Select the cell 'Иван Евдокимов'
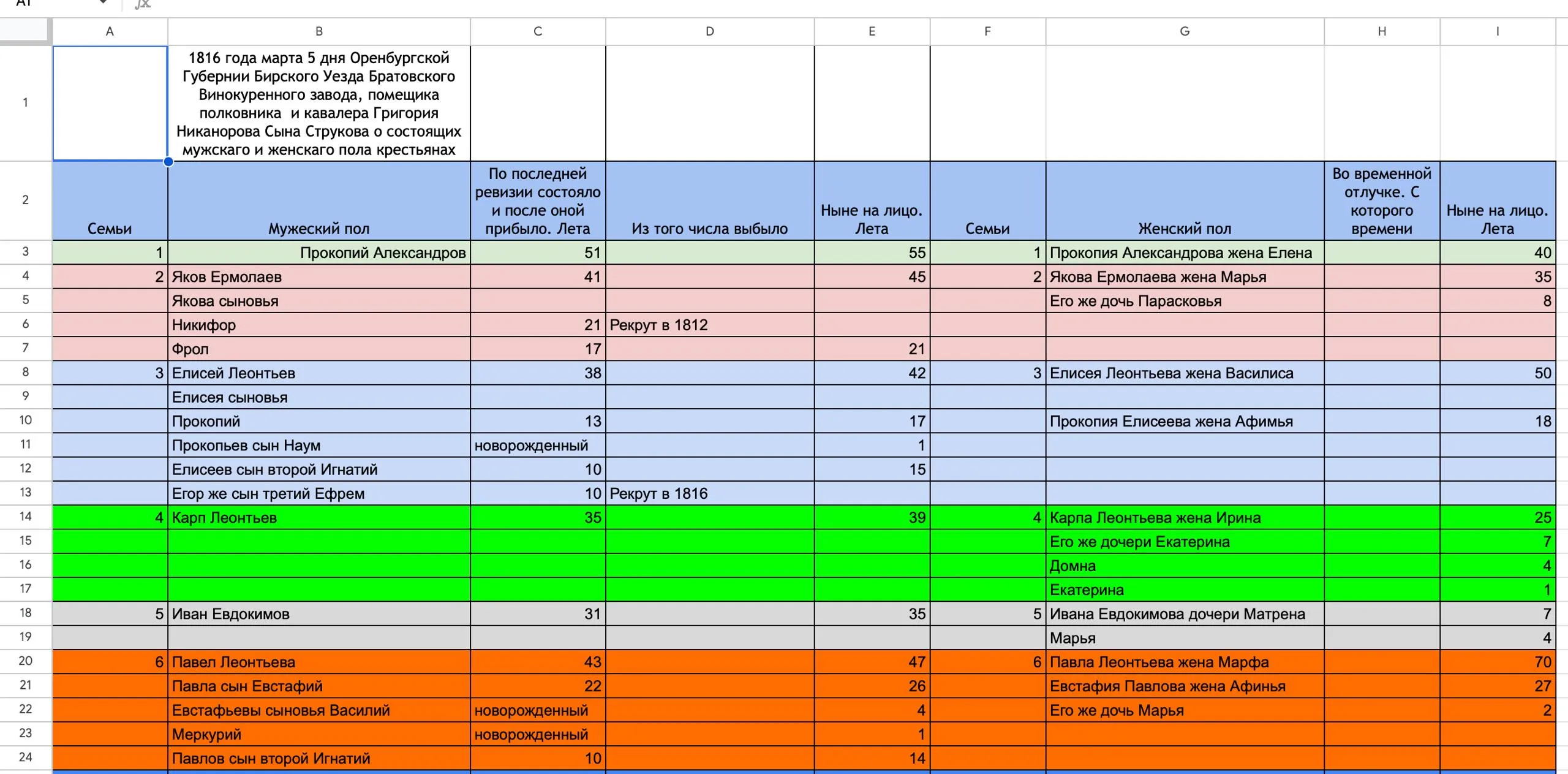Viewport: 1568px width, 774px height. coord(319,613)
